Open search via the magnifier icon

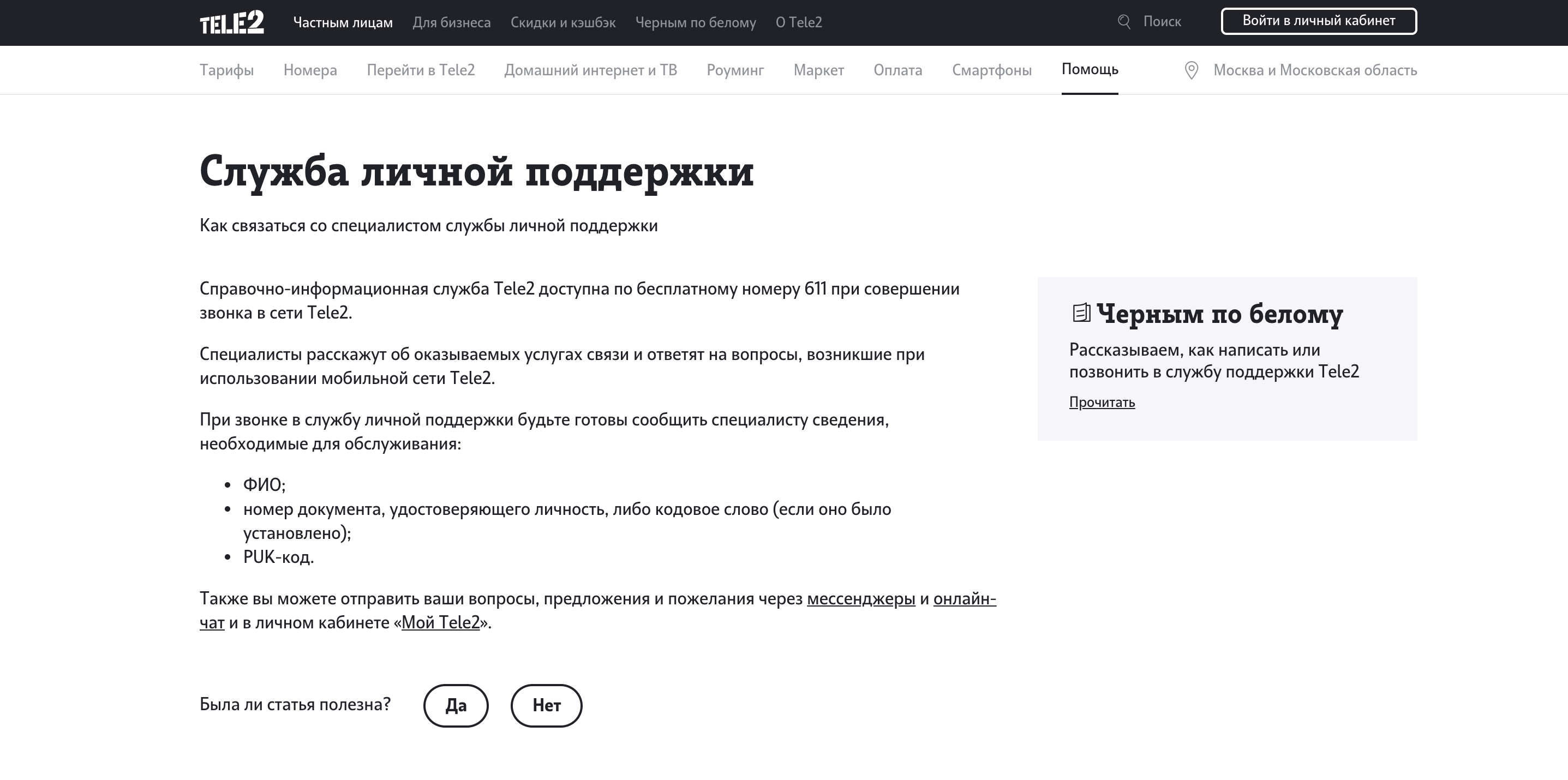coord(1124,21)
